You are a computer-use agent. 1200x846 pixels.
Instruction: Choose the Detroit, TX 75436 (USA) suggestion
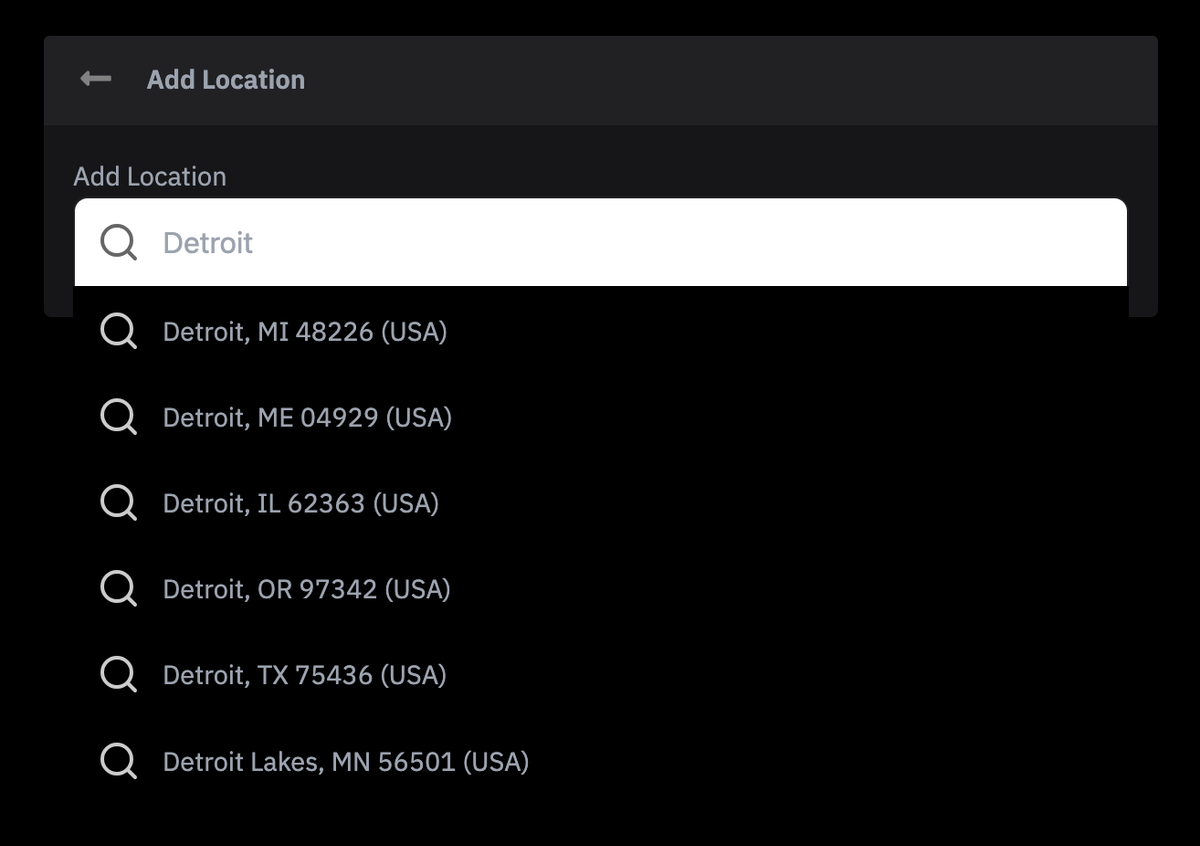(304, 675)
